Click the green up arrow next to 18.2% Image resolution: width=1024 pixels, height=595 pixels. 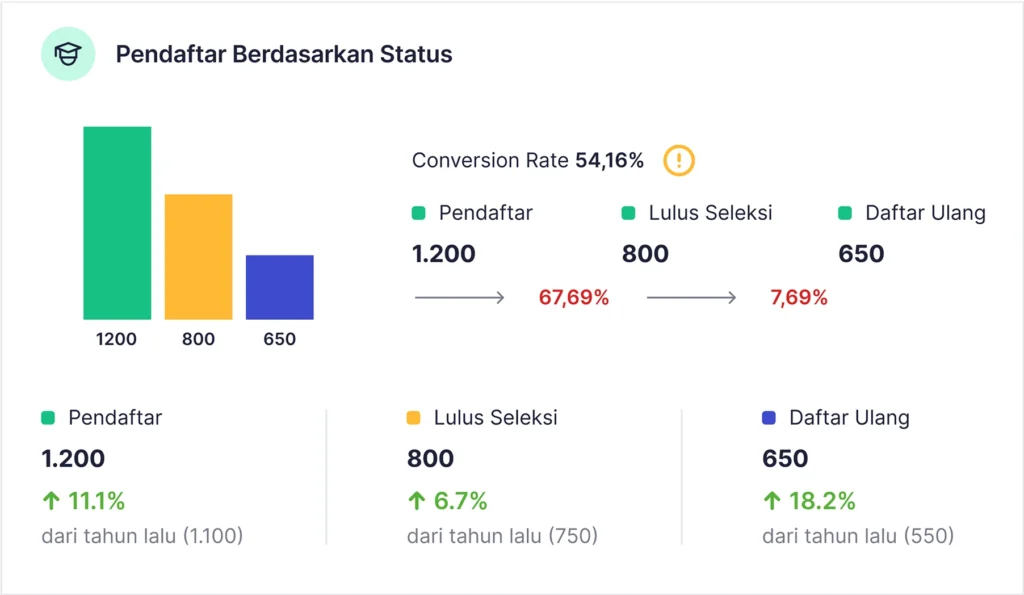772,501
